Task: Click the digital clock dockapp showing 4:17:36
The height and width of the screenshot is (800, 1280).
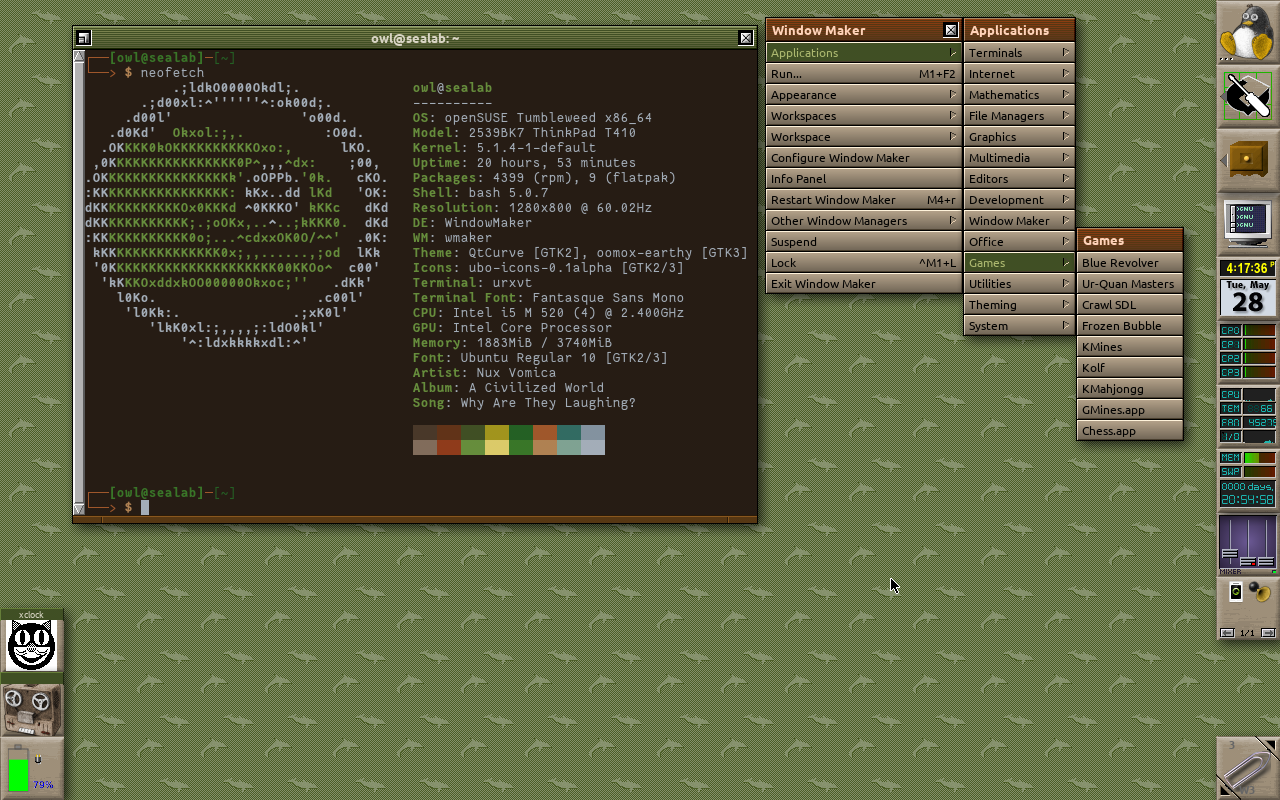Action: (1247, 268)
